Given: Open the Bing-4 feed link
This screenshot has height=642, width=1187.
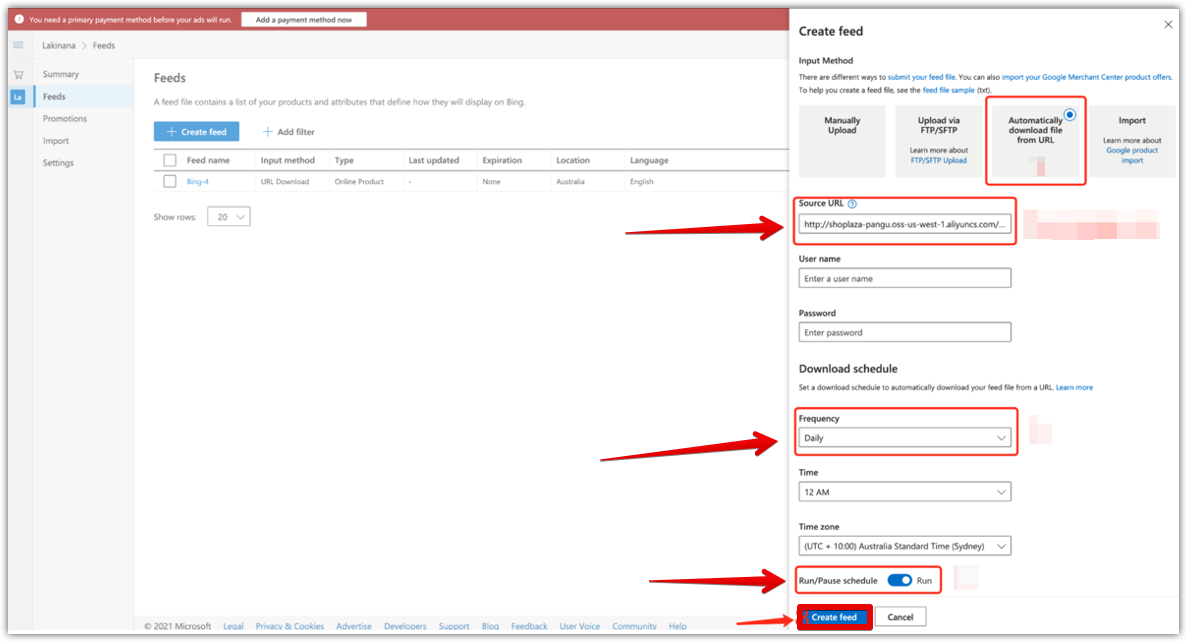Looking at the screenshot, I should coord(198,182).
